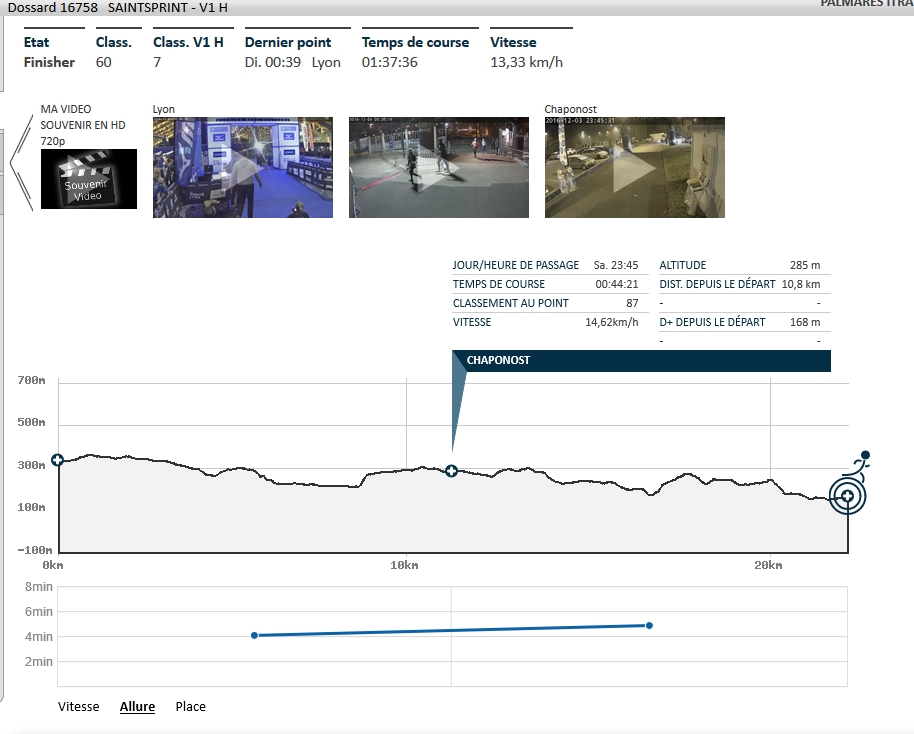The width and height of the screenshot is (914, 734).
Task: Click the Finisher status text
Action: coord(49,62)
